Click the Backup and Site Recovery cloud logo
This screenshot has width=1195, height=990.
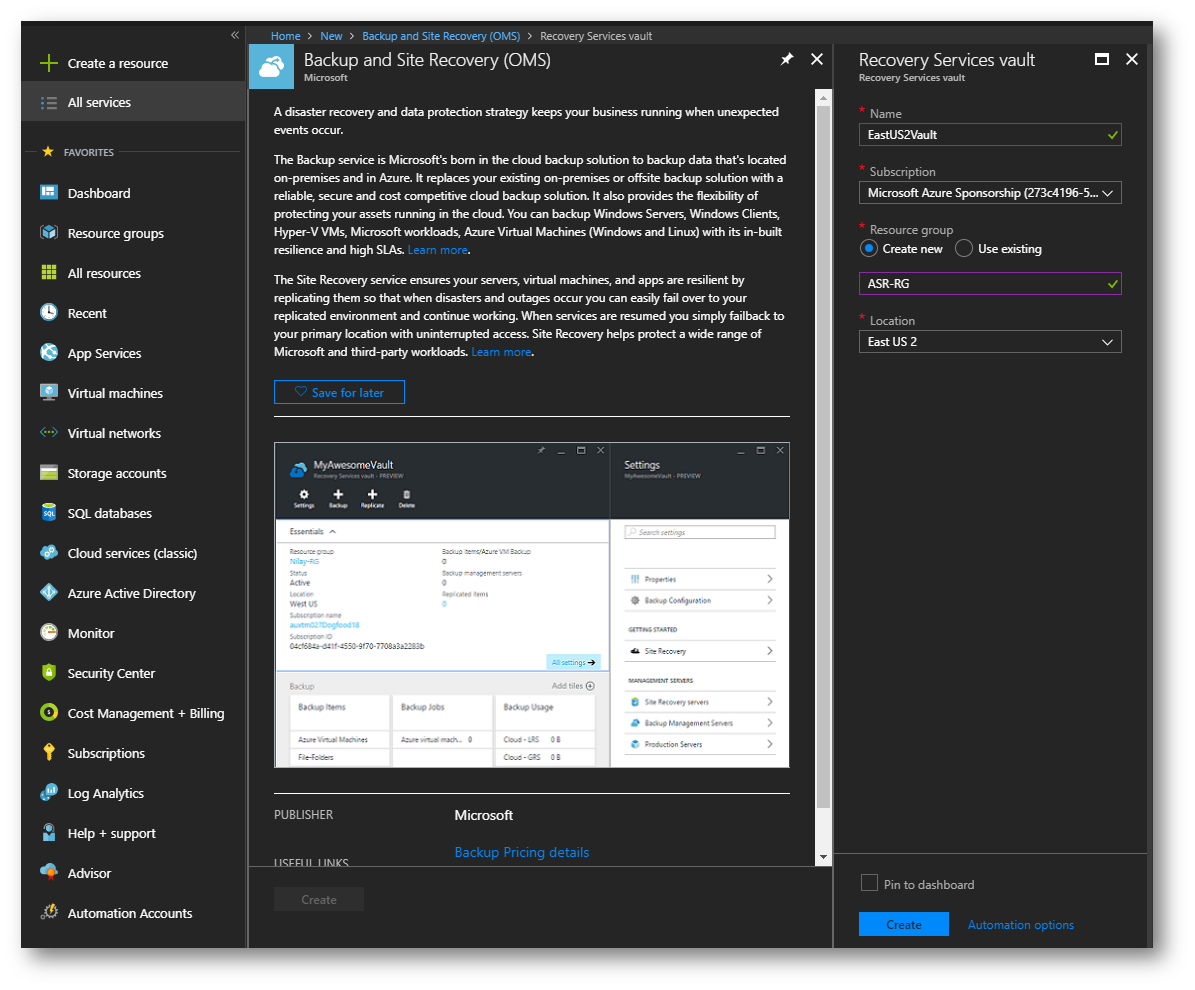[271, 66]
